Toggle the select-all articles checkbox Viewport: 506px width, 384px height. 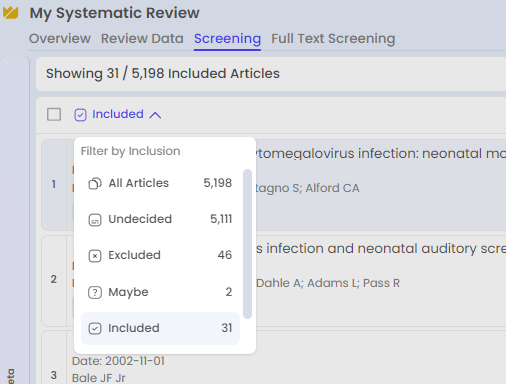click(54, 114)
